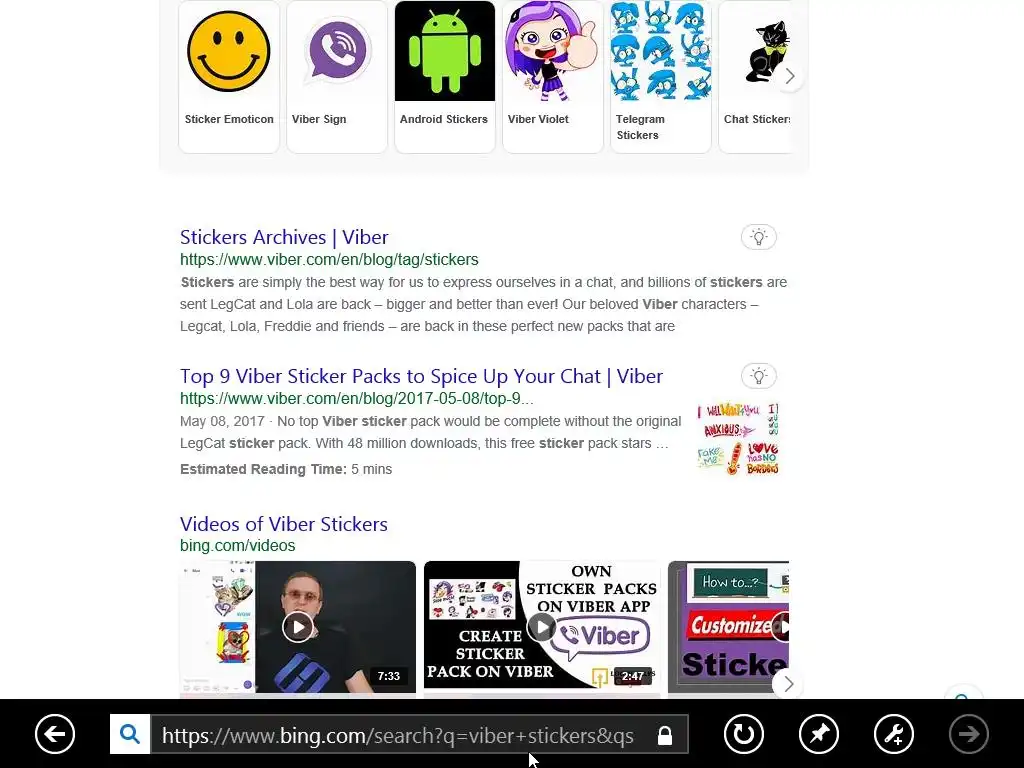Image resolution: width=1024 pixels, height=768 pixels.
Task: Click the refresh page button
Action: (744, 734)
